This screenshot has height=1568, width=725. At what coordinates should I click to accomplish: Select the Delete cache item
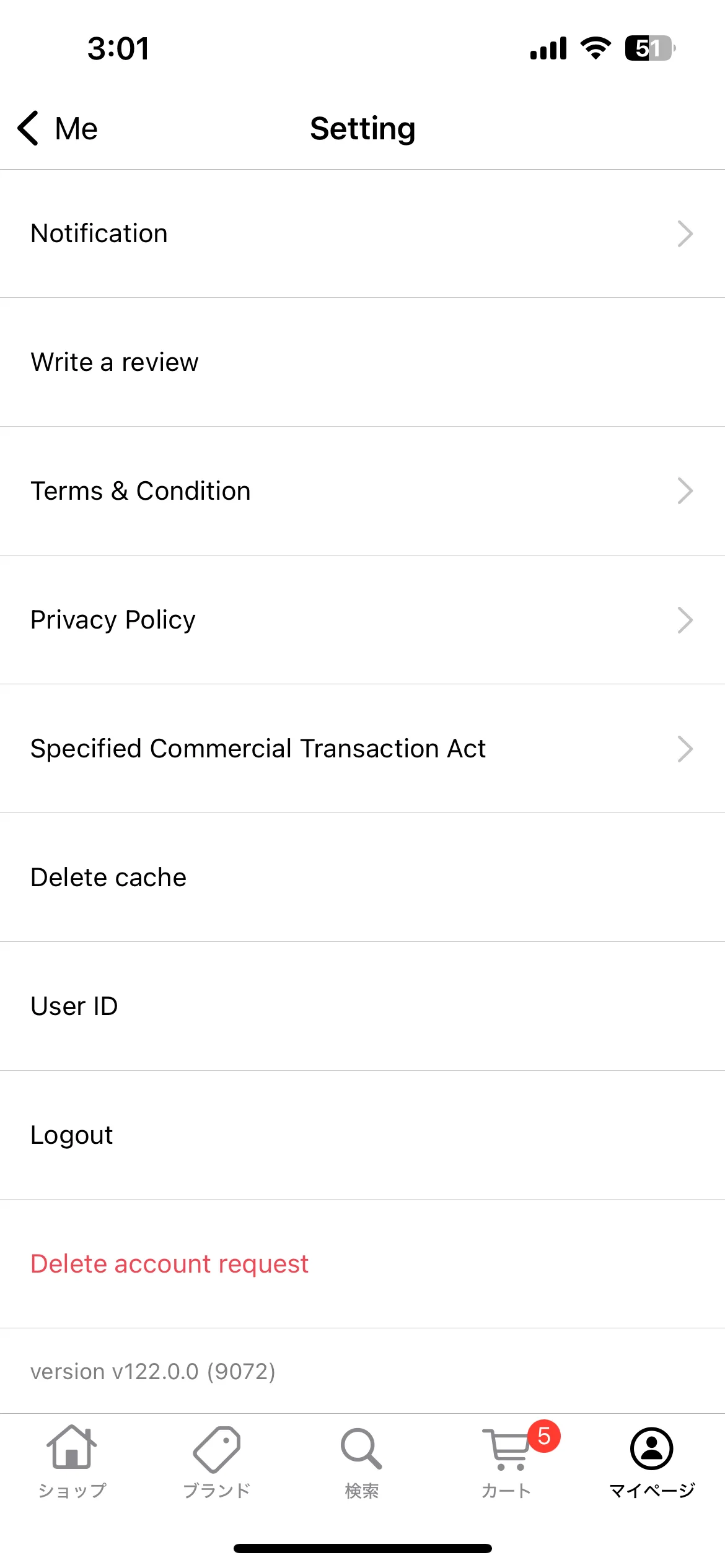pyautogui.click(x=362, y=878)
